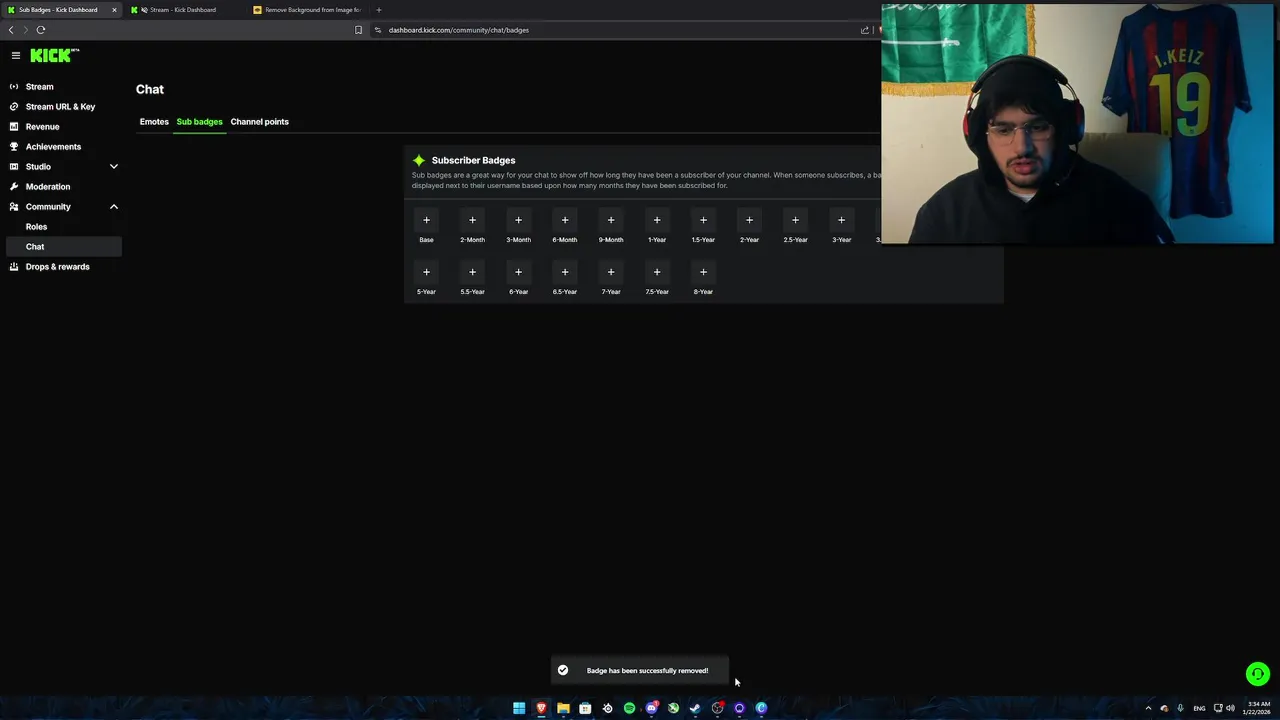Add a 5.5-Year subscriber badge
Image resolution: width=1280 pixels, height=720 pixels.
click(472, 272)
